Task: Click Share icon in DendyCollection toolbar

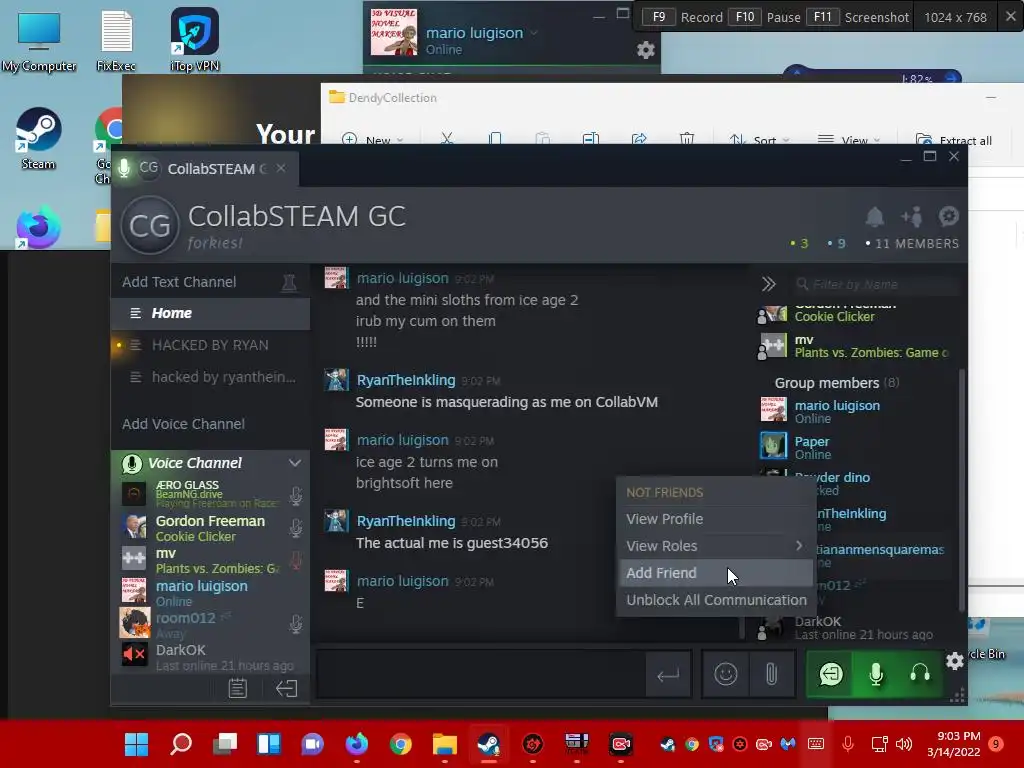Action: [x=639, y=138]
